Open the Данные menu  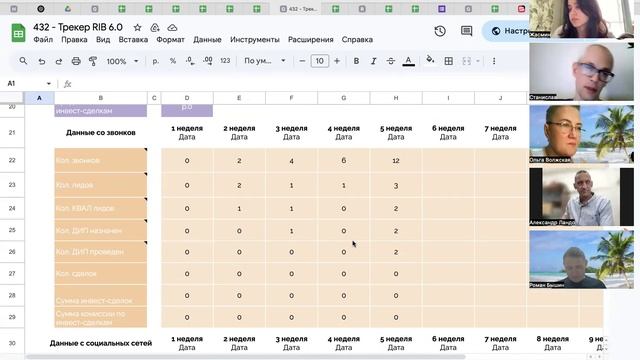207,40
